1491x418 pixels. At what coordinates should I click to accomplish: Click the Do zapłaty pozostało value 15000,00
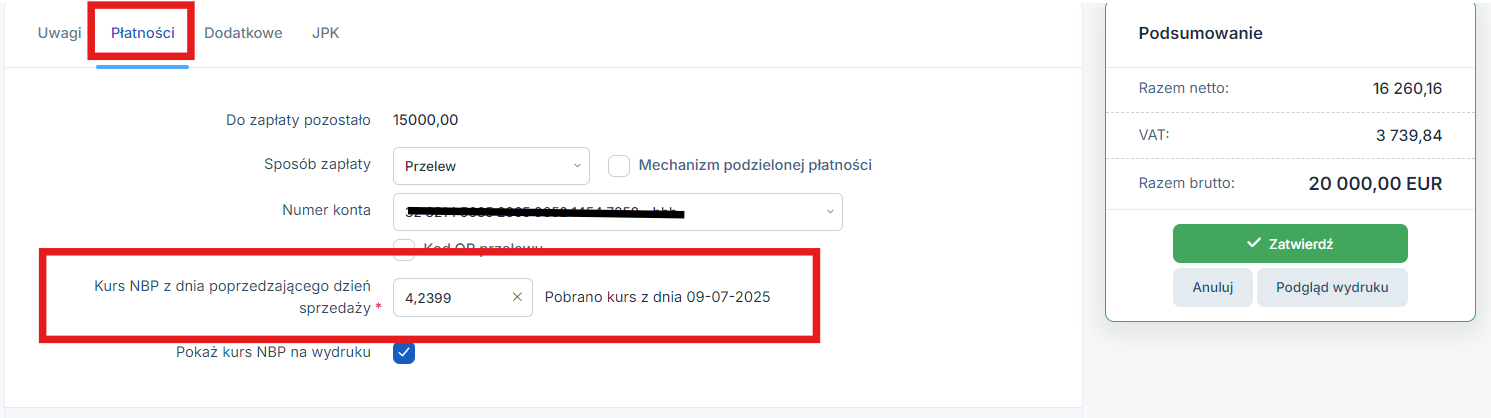pos(426,120)
